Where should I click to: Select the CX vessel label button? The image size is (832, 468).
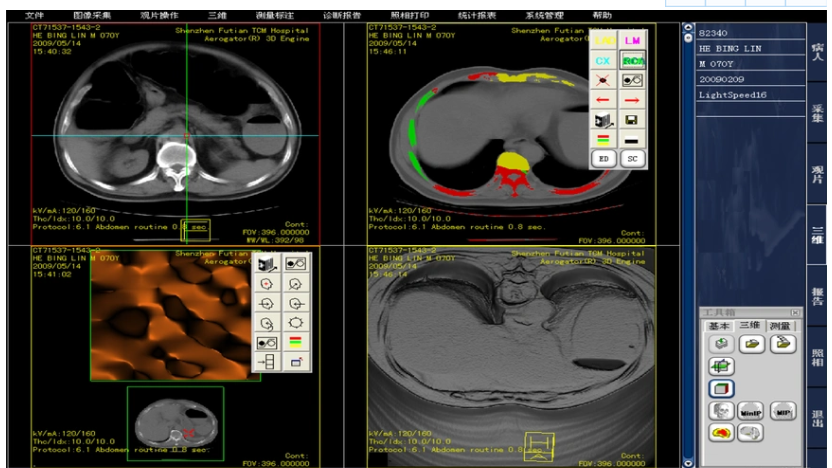(x=603, y=60)
